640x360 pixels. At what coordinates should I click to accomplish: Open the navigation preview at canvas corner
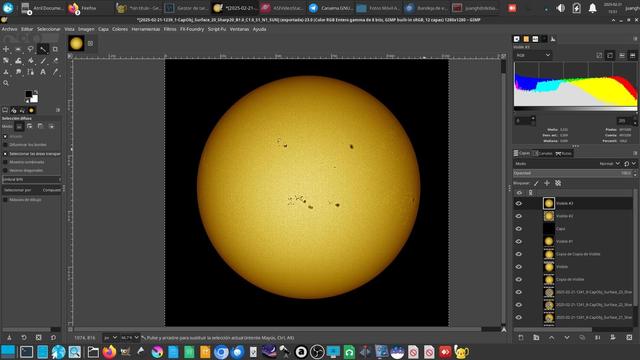pyautogui.click(x=504, y=329)
